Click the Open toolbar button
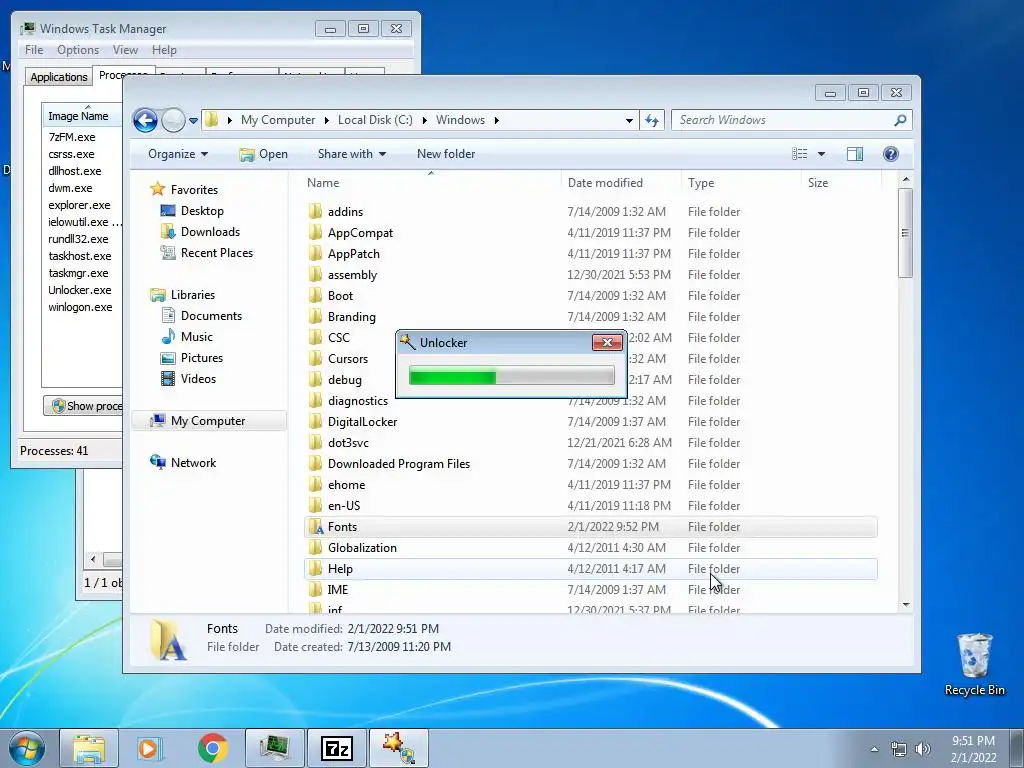This screenshot has width=1024, height=768. pos(263,154)
